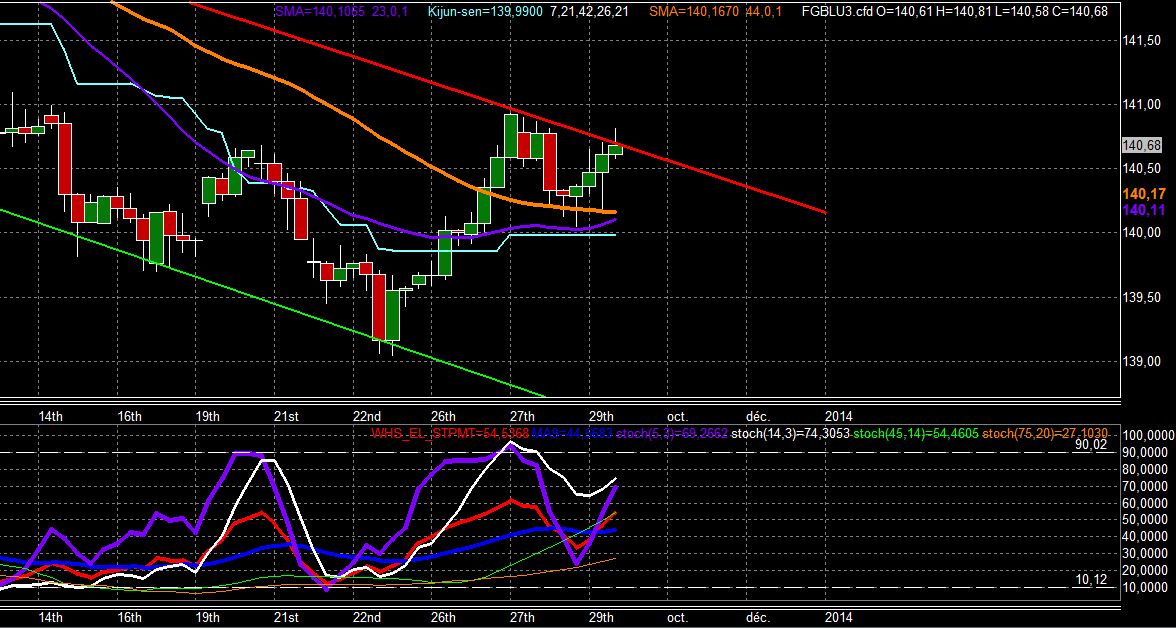Click the 26th date under the price chart
Screen dimensions: 1176x628
point(443,416)
